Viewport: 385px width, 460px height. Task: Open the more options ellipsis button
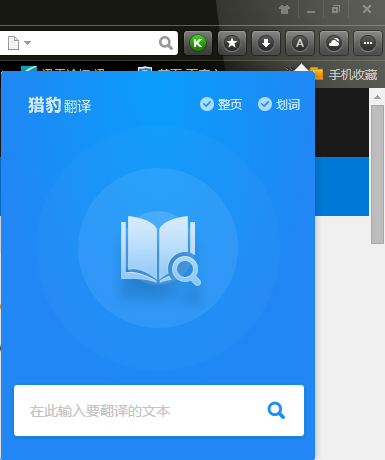pos(368,43)
